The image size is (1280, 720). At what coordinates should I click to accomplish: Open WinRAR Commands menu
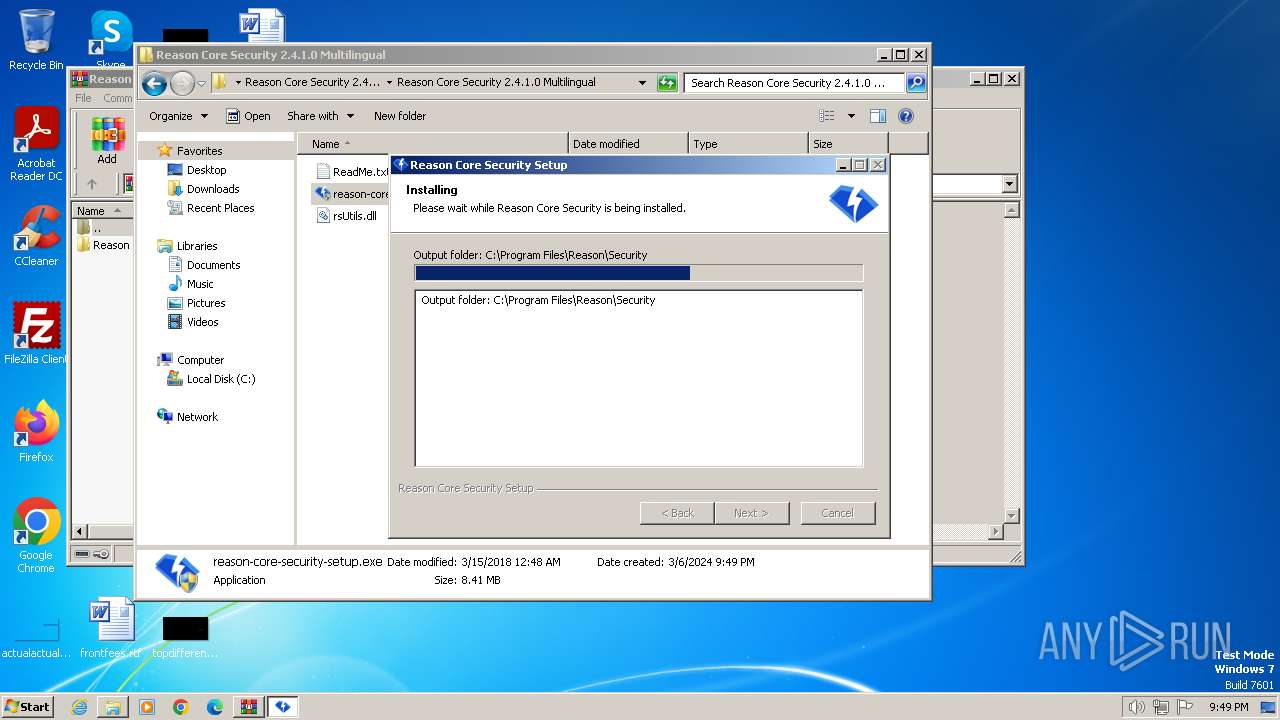(118, 98)
